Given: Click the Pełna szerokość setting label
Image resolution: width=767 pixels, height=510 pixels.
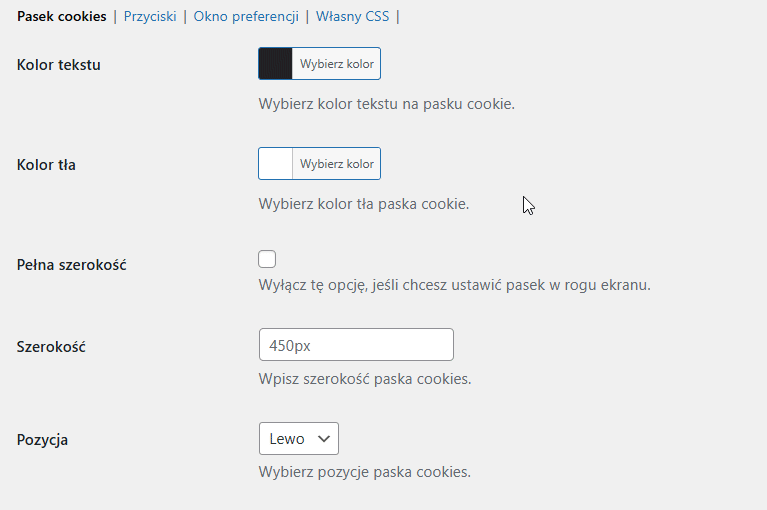Looking at the screenshot, I should 72,265.
